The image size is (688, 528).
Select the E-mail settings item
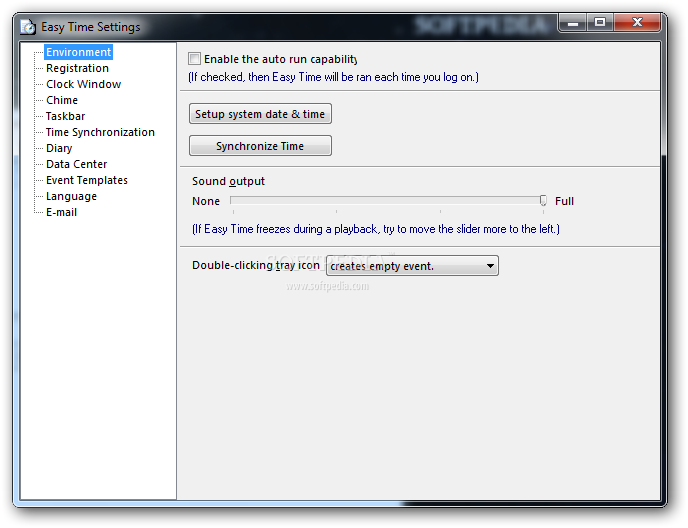tap(61, 212)
